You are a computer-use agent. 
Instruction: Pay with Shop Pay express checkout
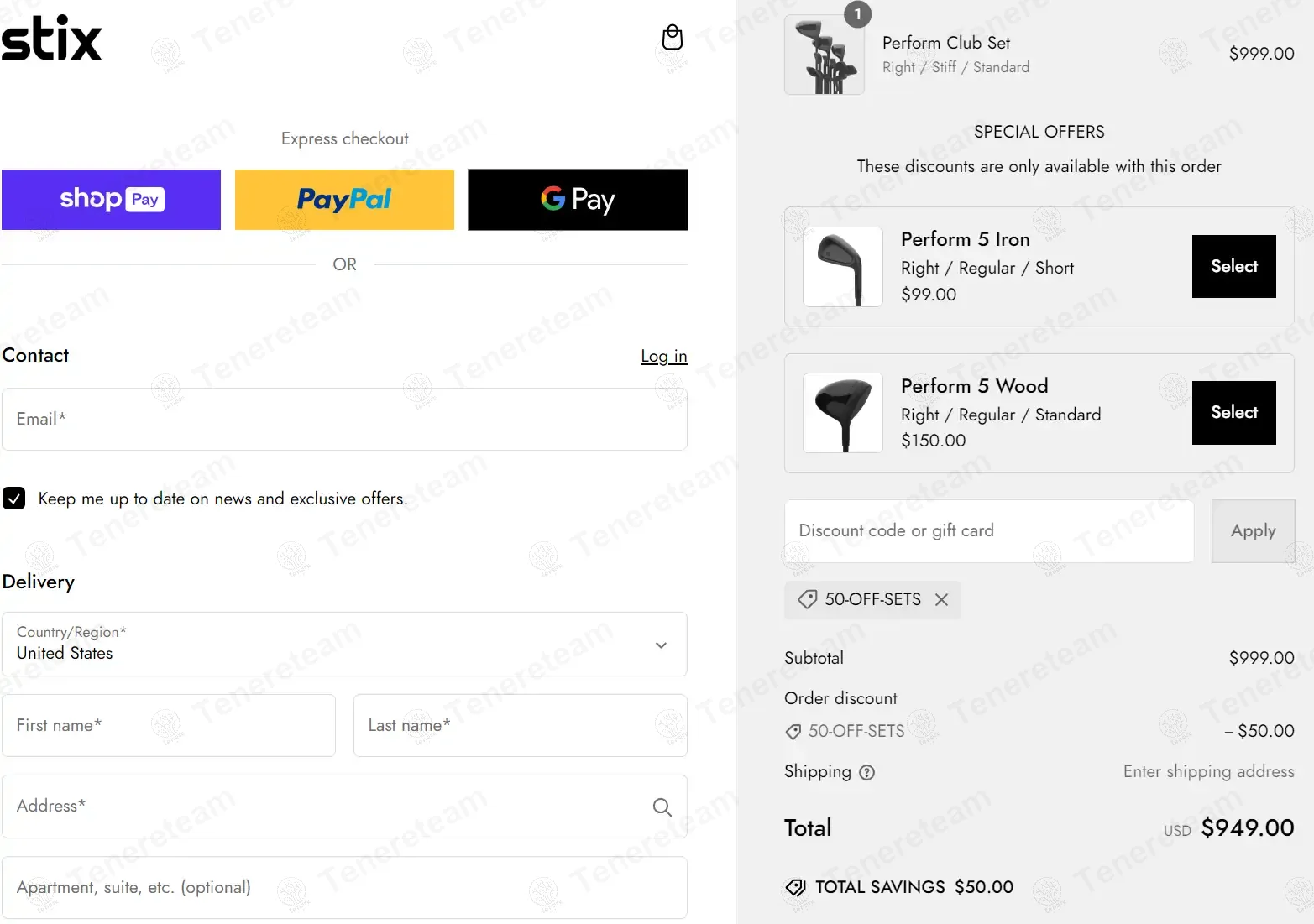click(111, 200)
